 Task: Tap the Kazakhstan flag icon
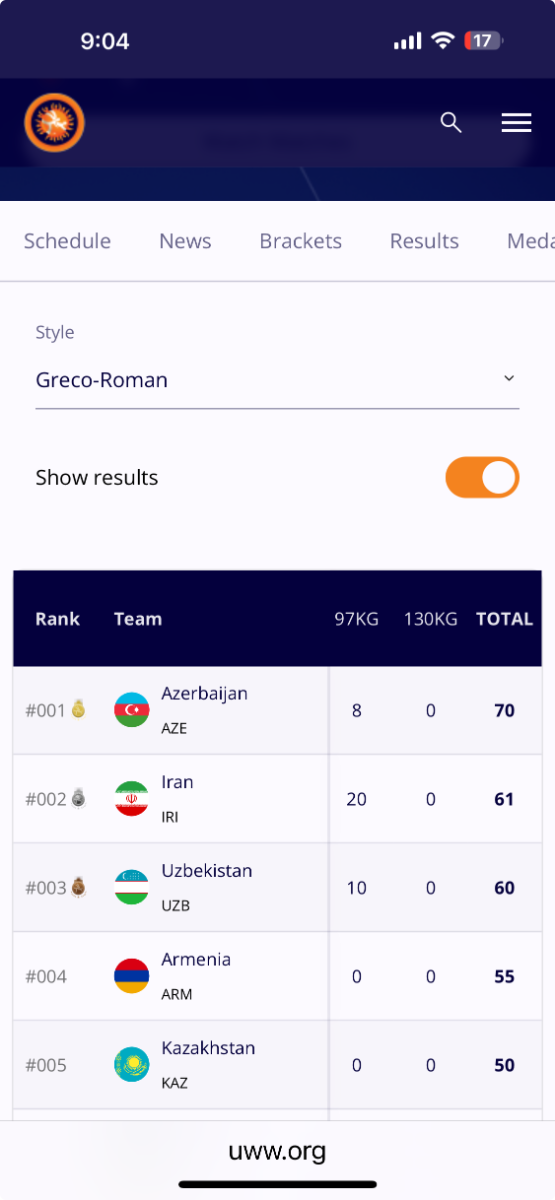click(132, 1064)
